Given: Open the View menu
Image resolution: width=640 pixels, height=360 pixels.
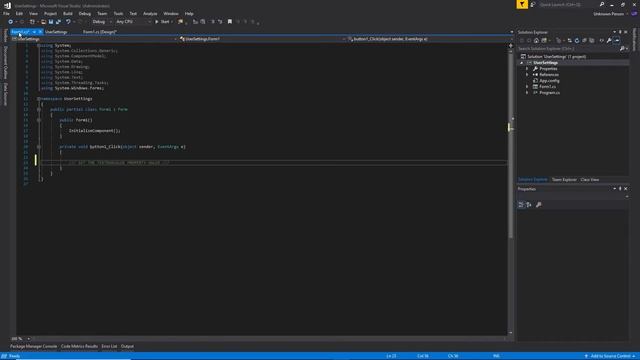Looking at the screenshot, I should [33, 13].
